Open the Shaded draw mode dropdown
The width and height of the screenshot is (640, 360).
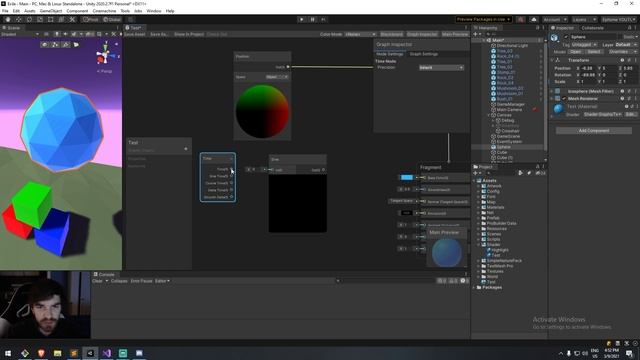coord(20,34)
